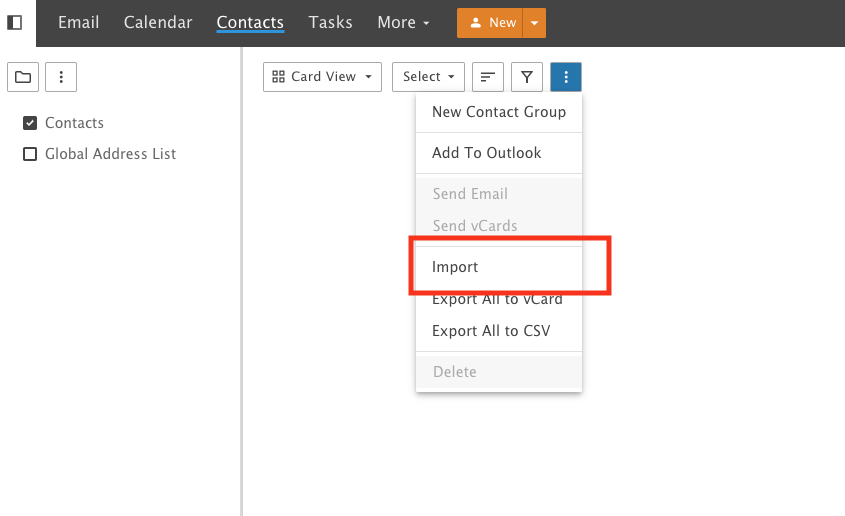Open the filter funnel icon

click(x=527, y=77)
